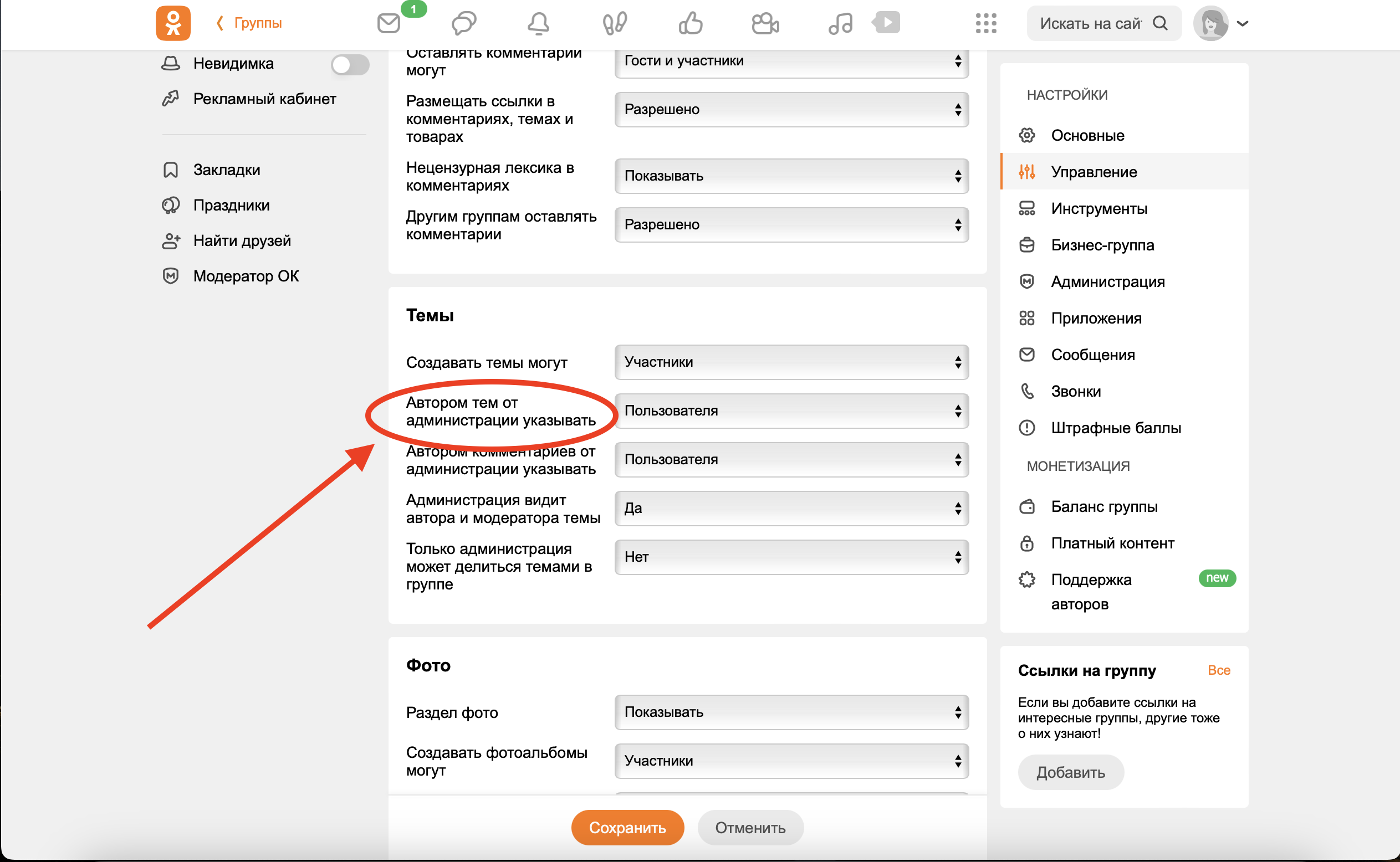Click the Добавить link button

click(1070, 772)
